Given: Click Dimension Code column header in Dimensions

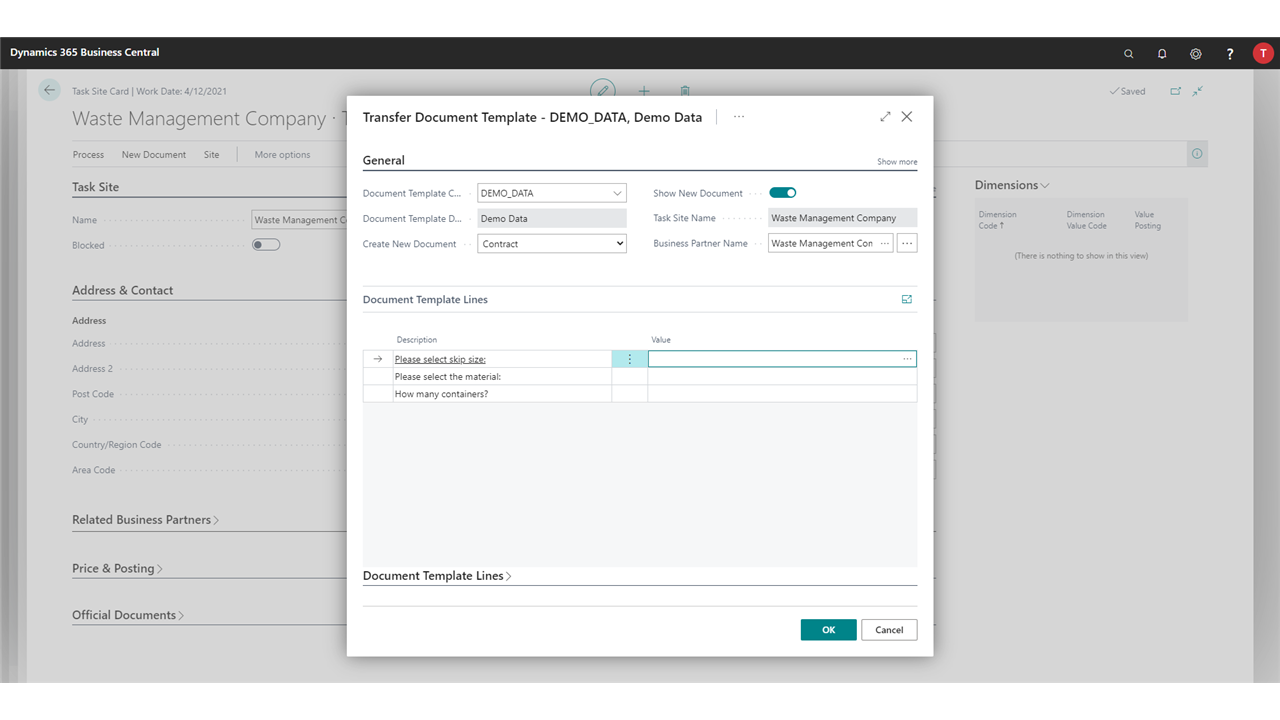Looking at the screenshot, I should [x=997, y=220].
